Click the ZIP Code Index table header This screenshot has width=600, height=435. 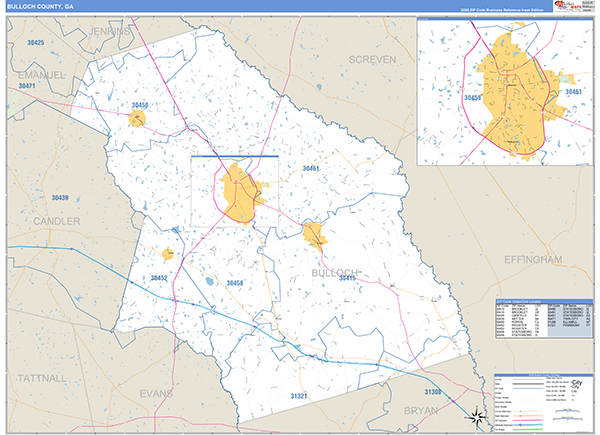pyautogui.click(x=544, y=302)
